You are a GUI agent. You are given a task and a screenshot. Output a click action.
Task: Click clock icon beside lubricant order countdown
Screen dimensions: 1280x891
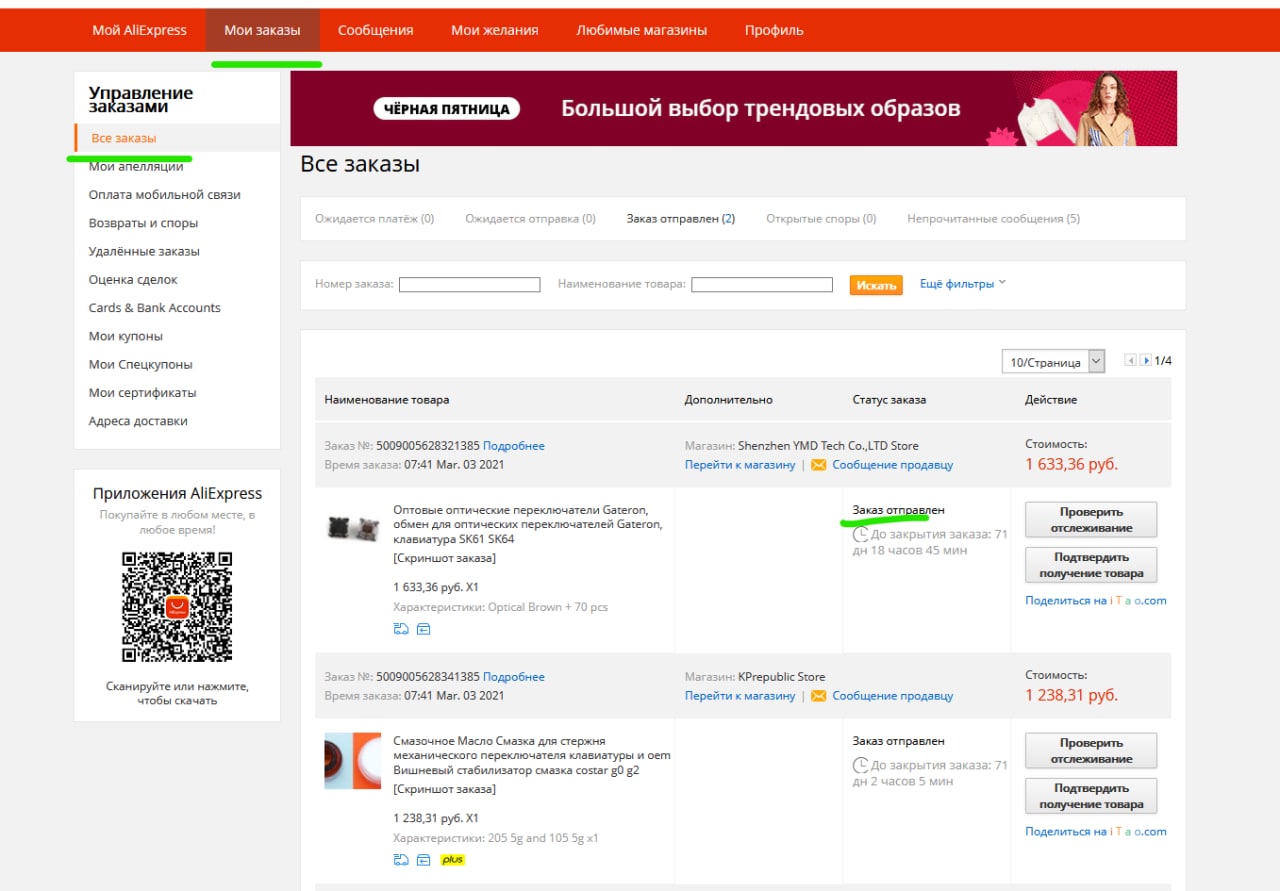click(860, 766)
